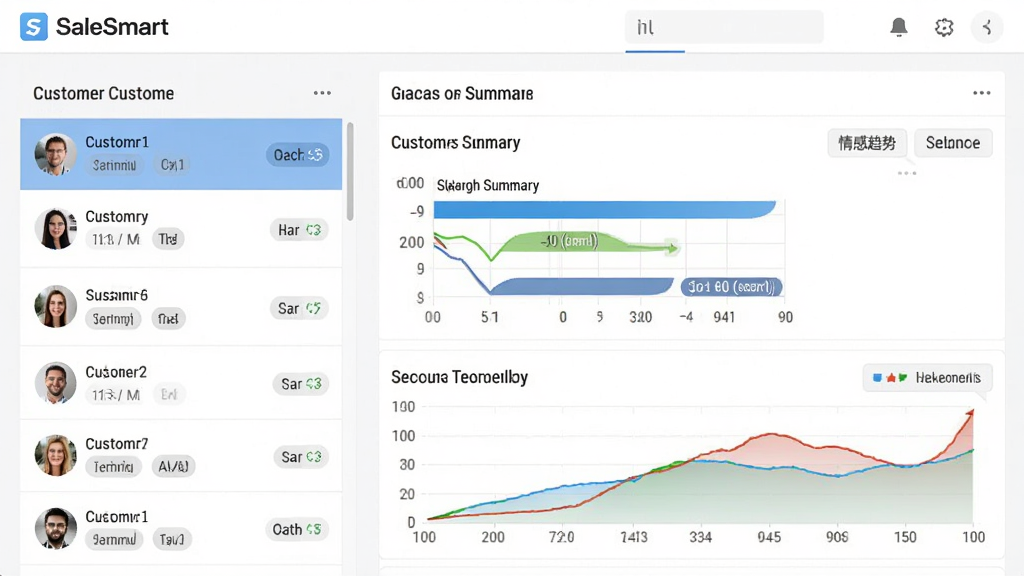Click the A/(&) tag in the Customr7 row
The image size is (1024, 576).
pyautogui.click(x=173, y=467)
